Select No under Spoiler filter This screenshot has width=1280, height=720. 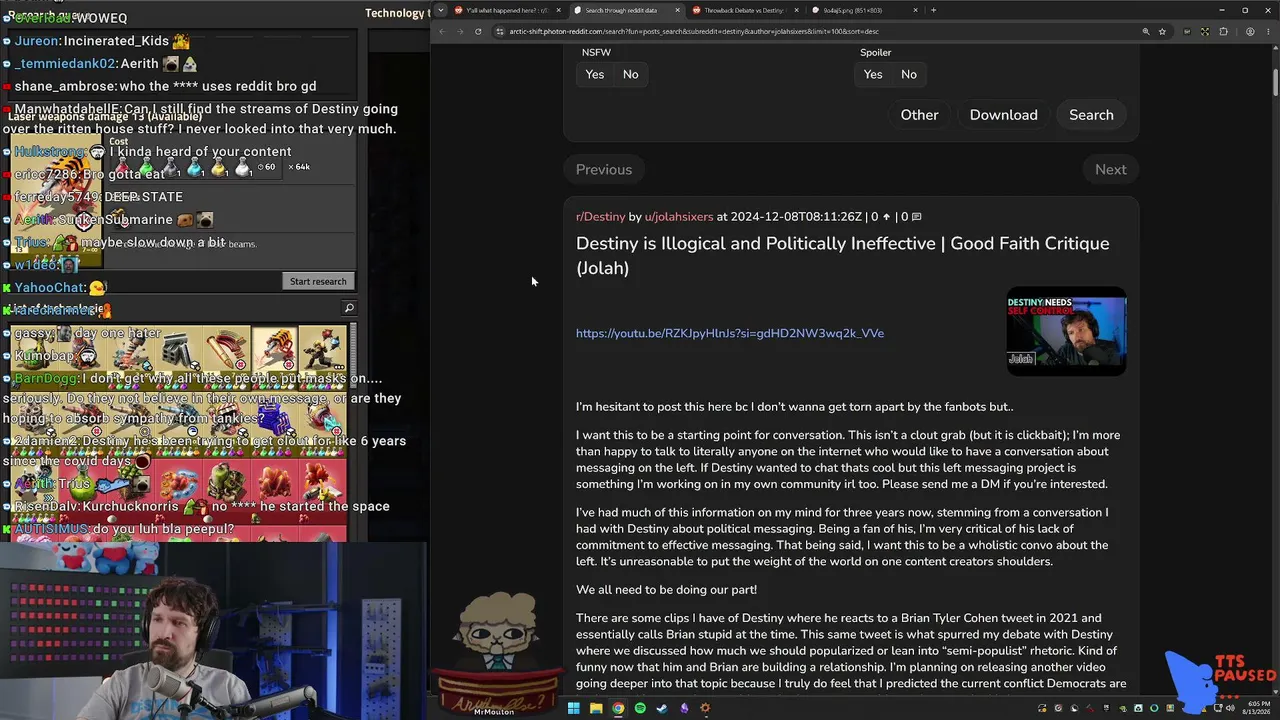click(x=908, y=74)
